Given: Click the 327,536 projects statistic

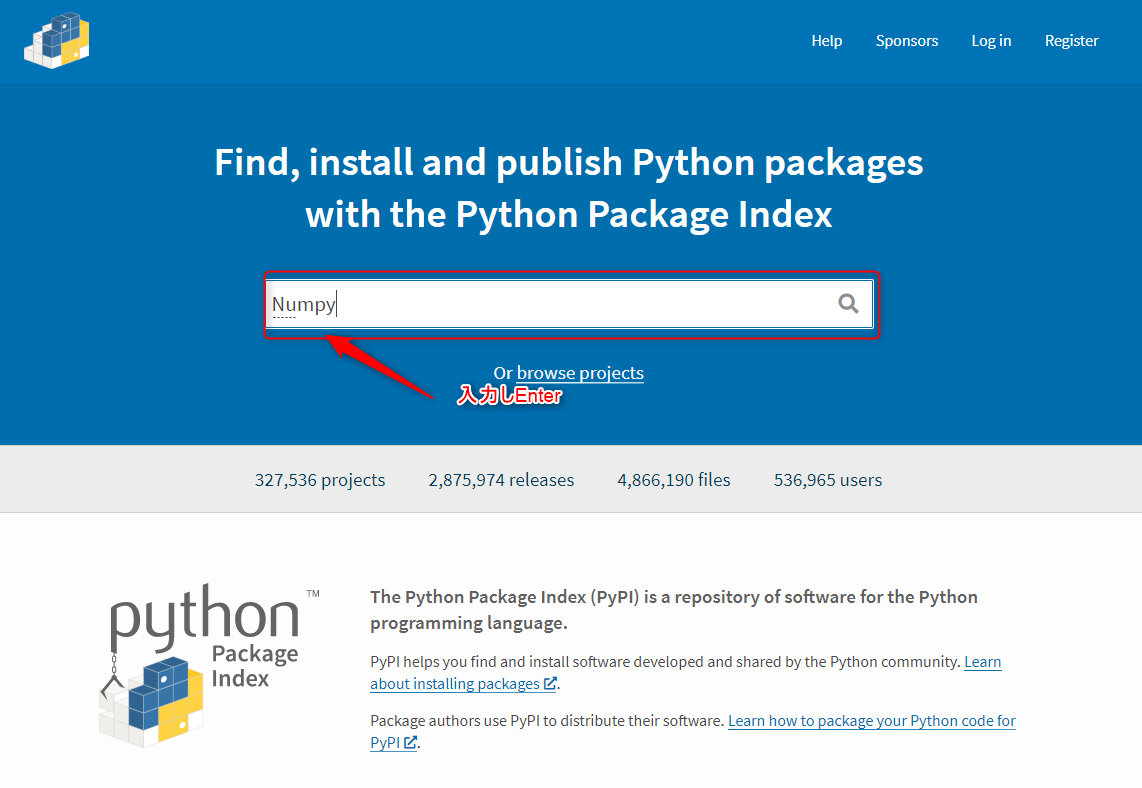Looking at the screenshot, I should [320, 480].
